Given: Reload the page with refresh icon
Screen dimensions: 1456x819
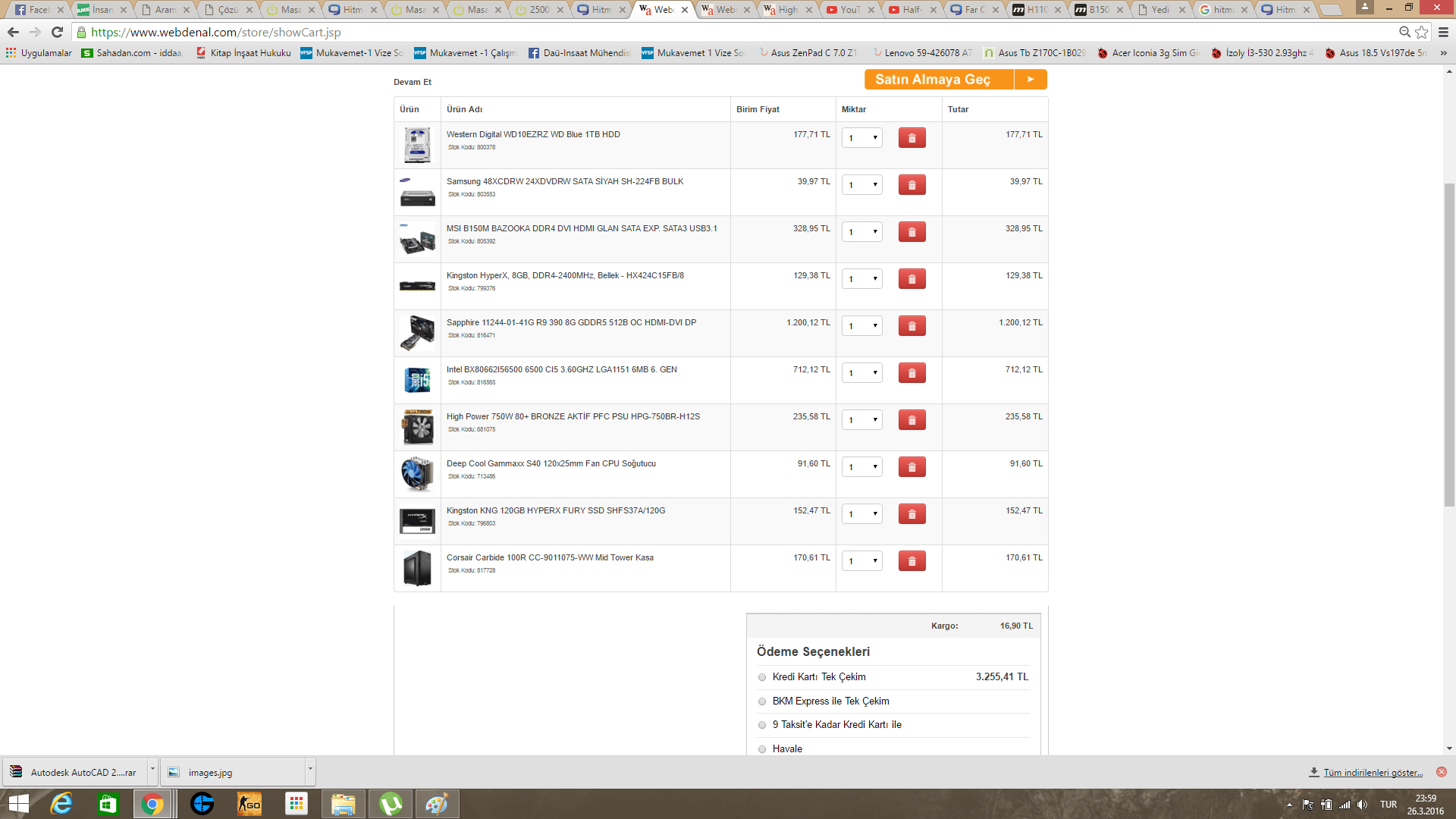Looking at the screenshot, I should pos(57,32).
